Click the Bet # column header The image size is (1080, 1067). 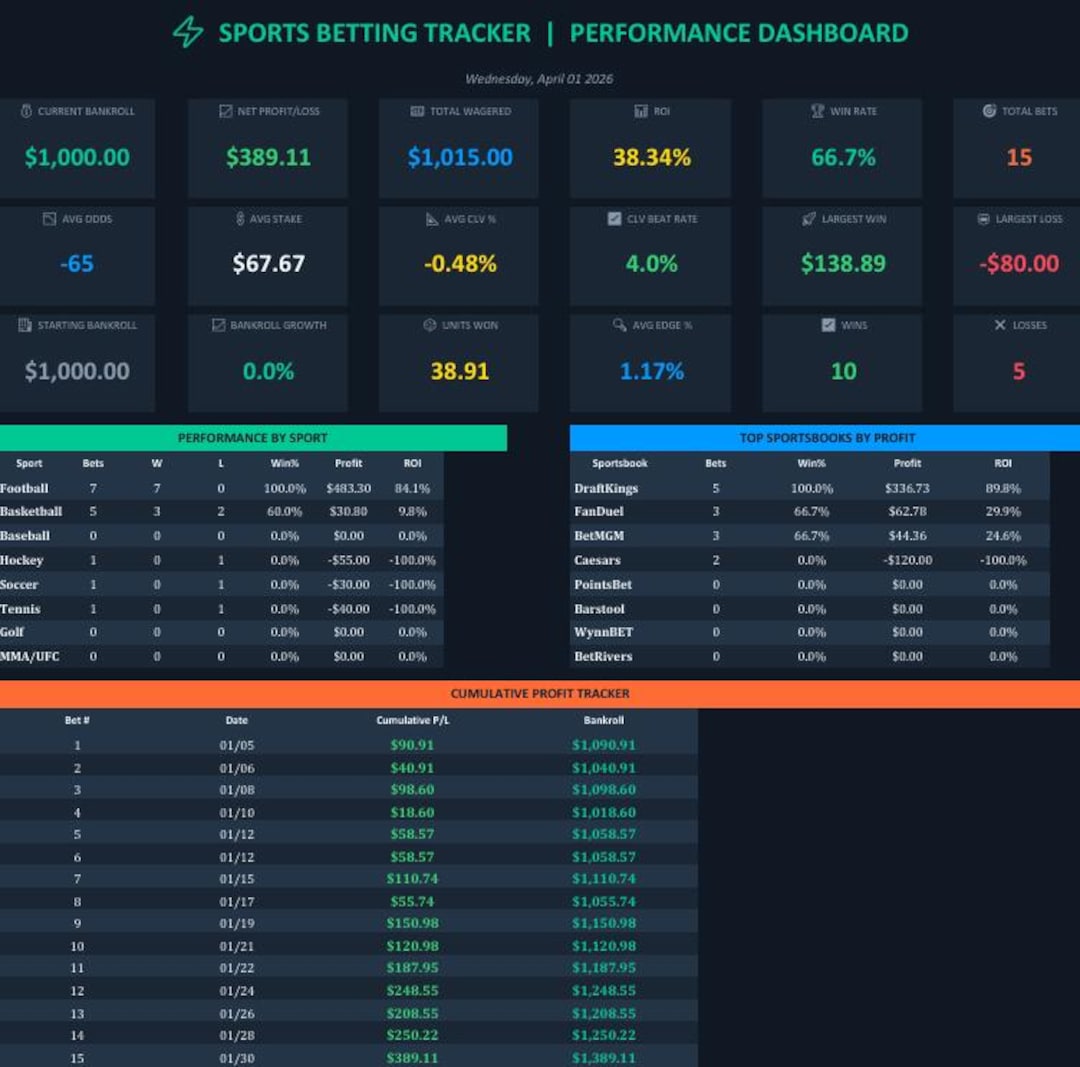(x=77, y=721)
